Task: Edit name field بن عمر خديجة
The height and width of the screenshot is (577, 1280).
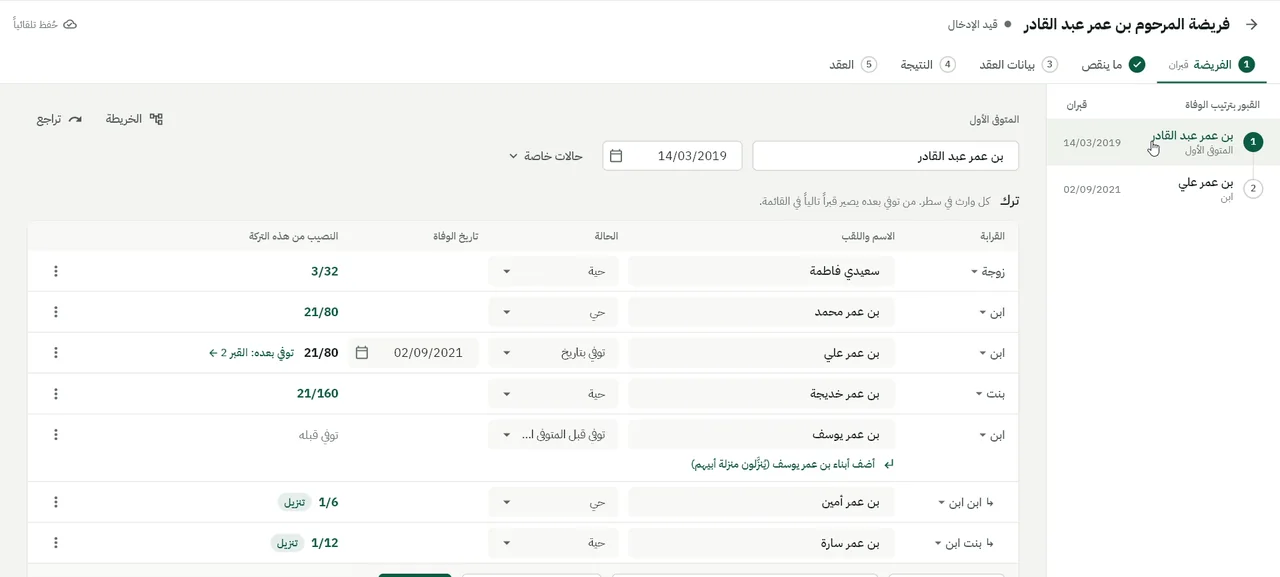Action: point(761,394)
